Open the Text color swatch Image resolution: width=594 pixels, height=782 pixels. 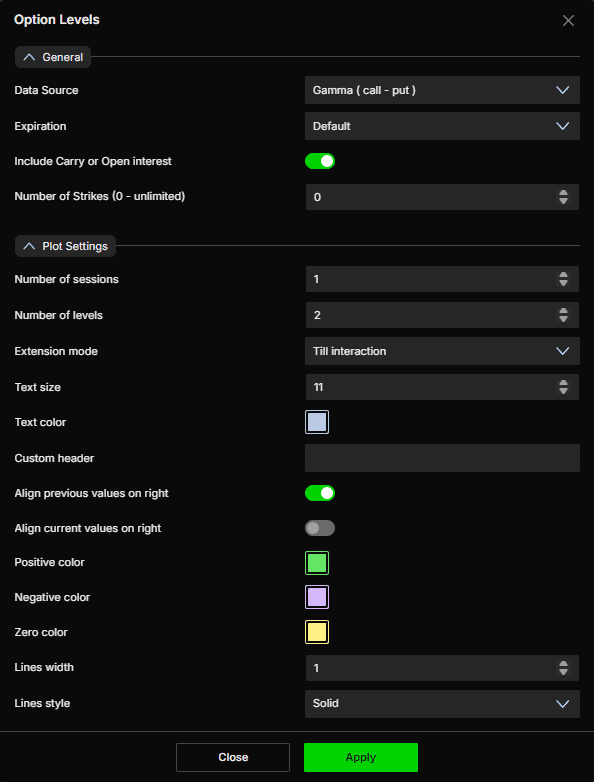[x=317, y=422]
